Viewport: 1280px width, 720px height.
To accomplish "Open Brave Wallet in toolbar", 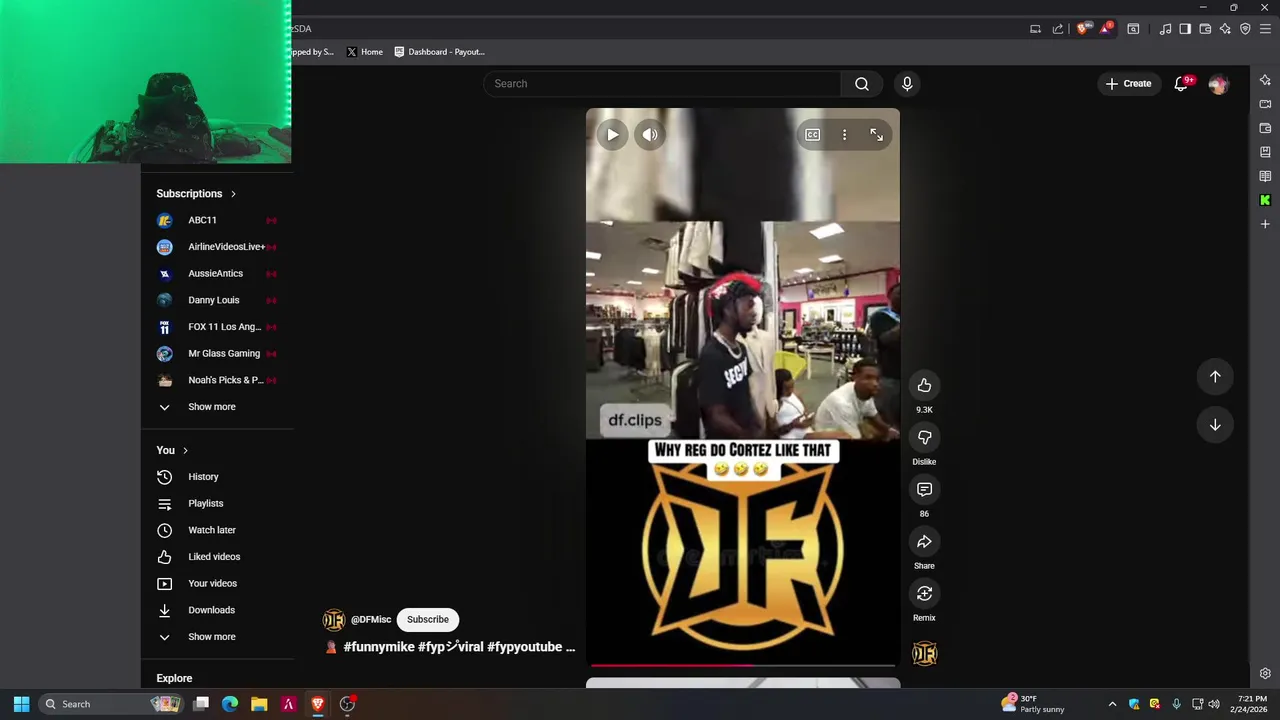I will pyautogui.click(x=1205, y=29).
